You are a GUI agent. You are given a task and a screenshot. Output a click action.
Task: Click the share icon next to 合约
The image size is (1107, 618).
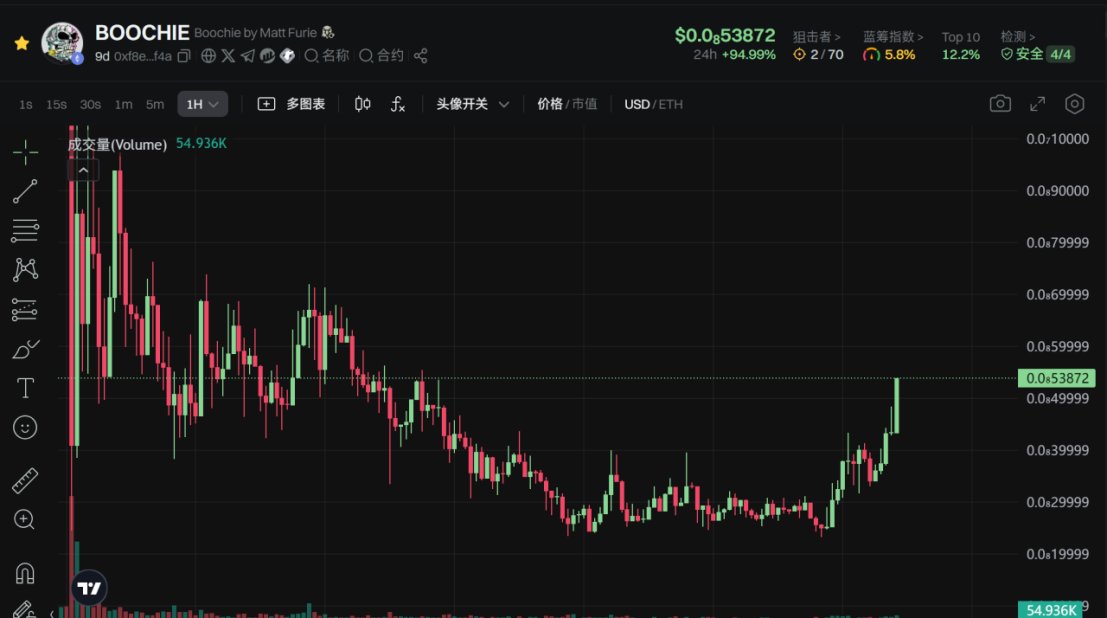[421, 56]
